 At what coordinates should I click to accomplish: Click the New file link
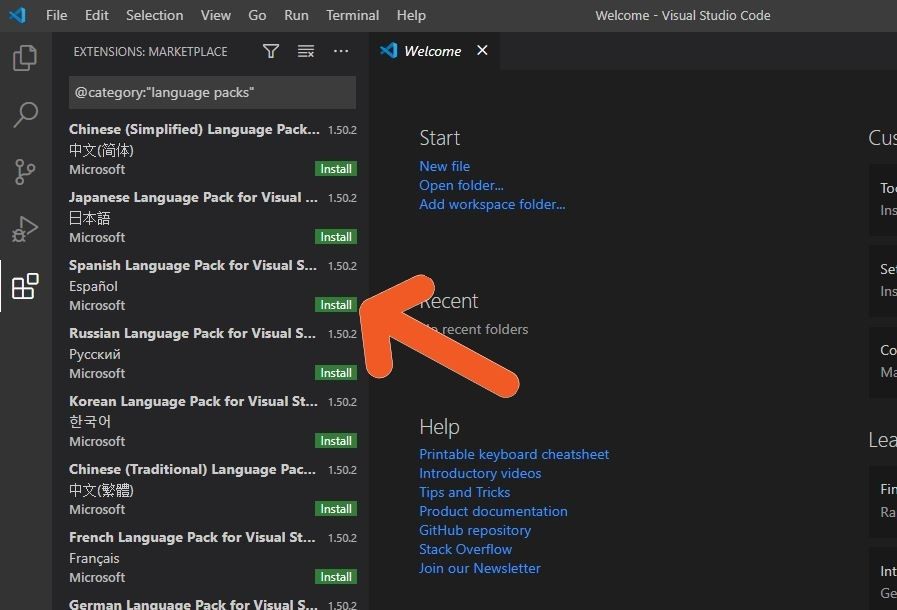444,166
